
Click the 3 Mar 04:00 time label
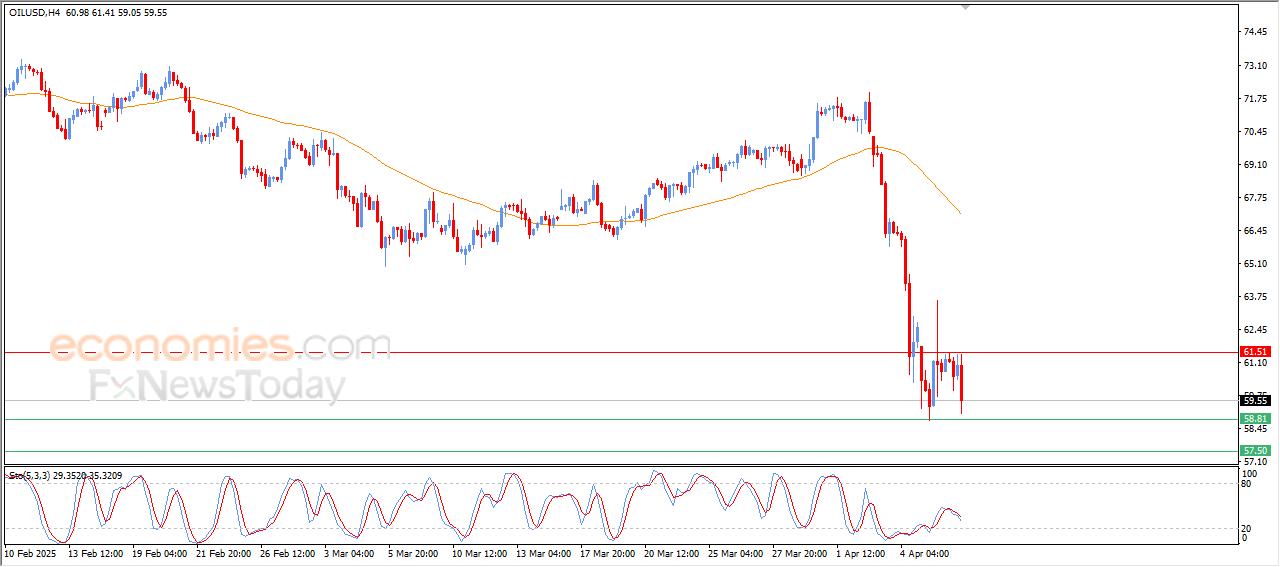click(347, 552)
